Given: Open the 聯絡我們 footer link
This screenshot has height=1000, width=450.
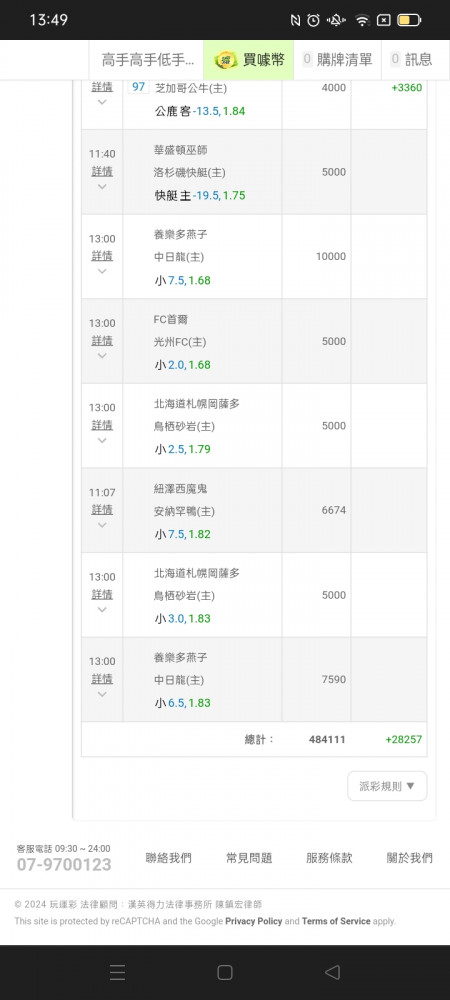Looking at the screenshot, I should coord(168,858).
